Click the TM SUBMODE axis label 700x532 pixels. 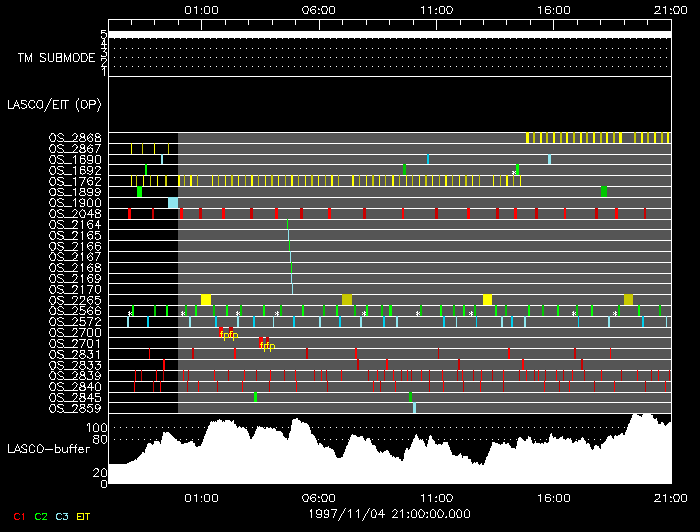[x=57, y=58]
